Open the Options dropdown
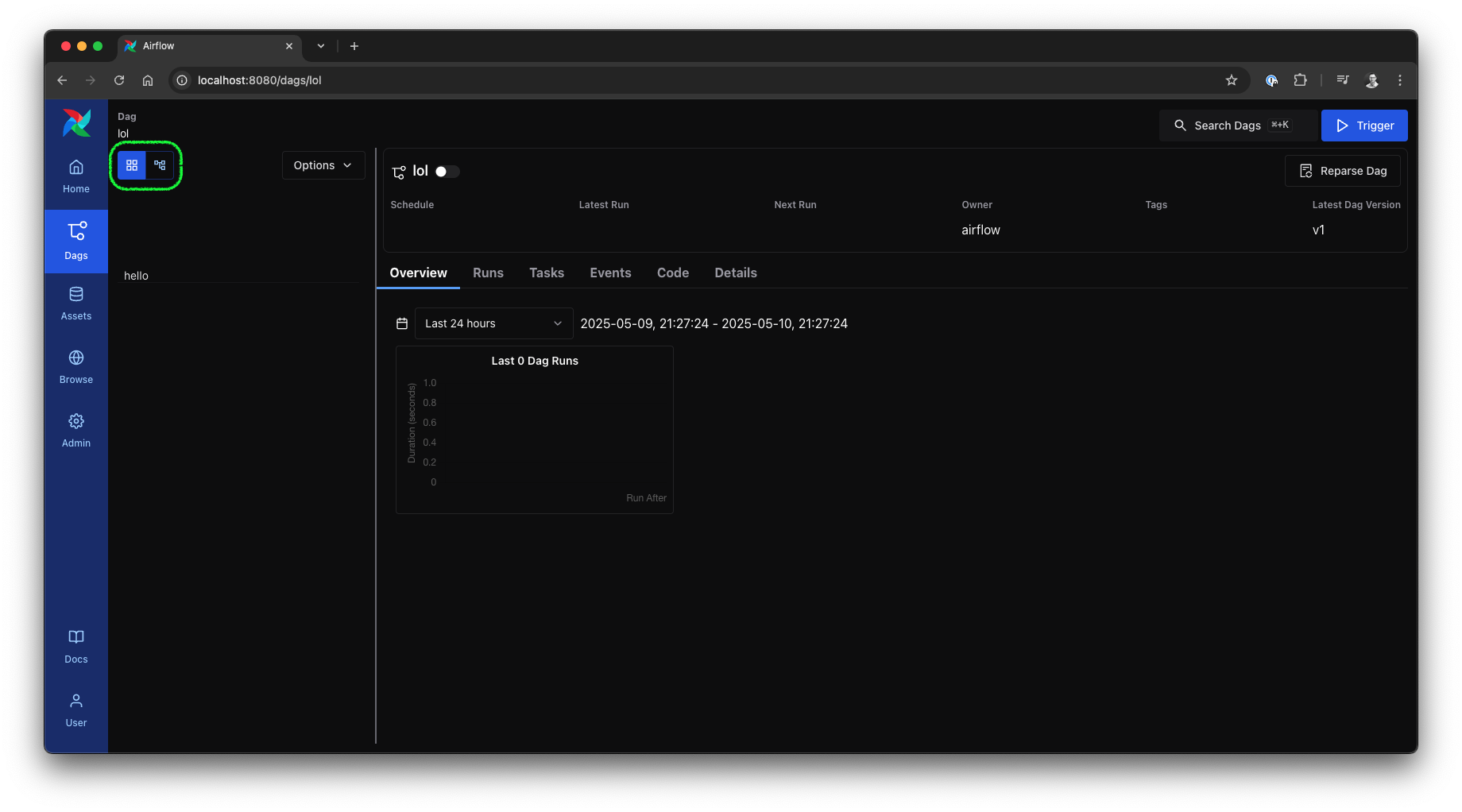 coord(323,165)
